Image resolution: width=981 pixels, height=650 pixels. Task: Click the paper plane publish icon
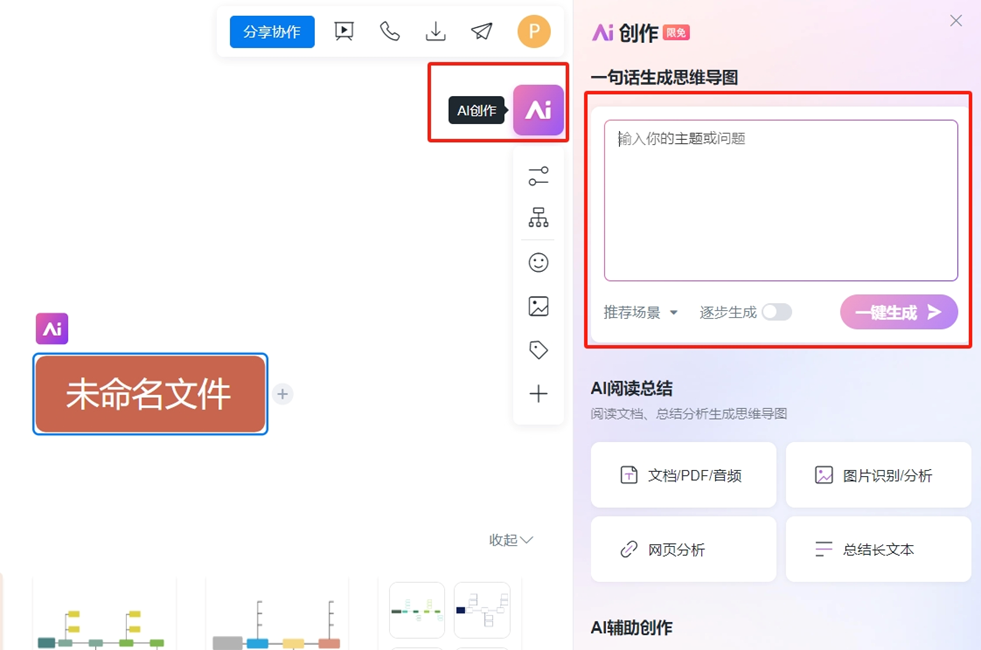pos(482,32)
